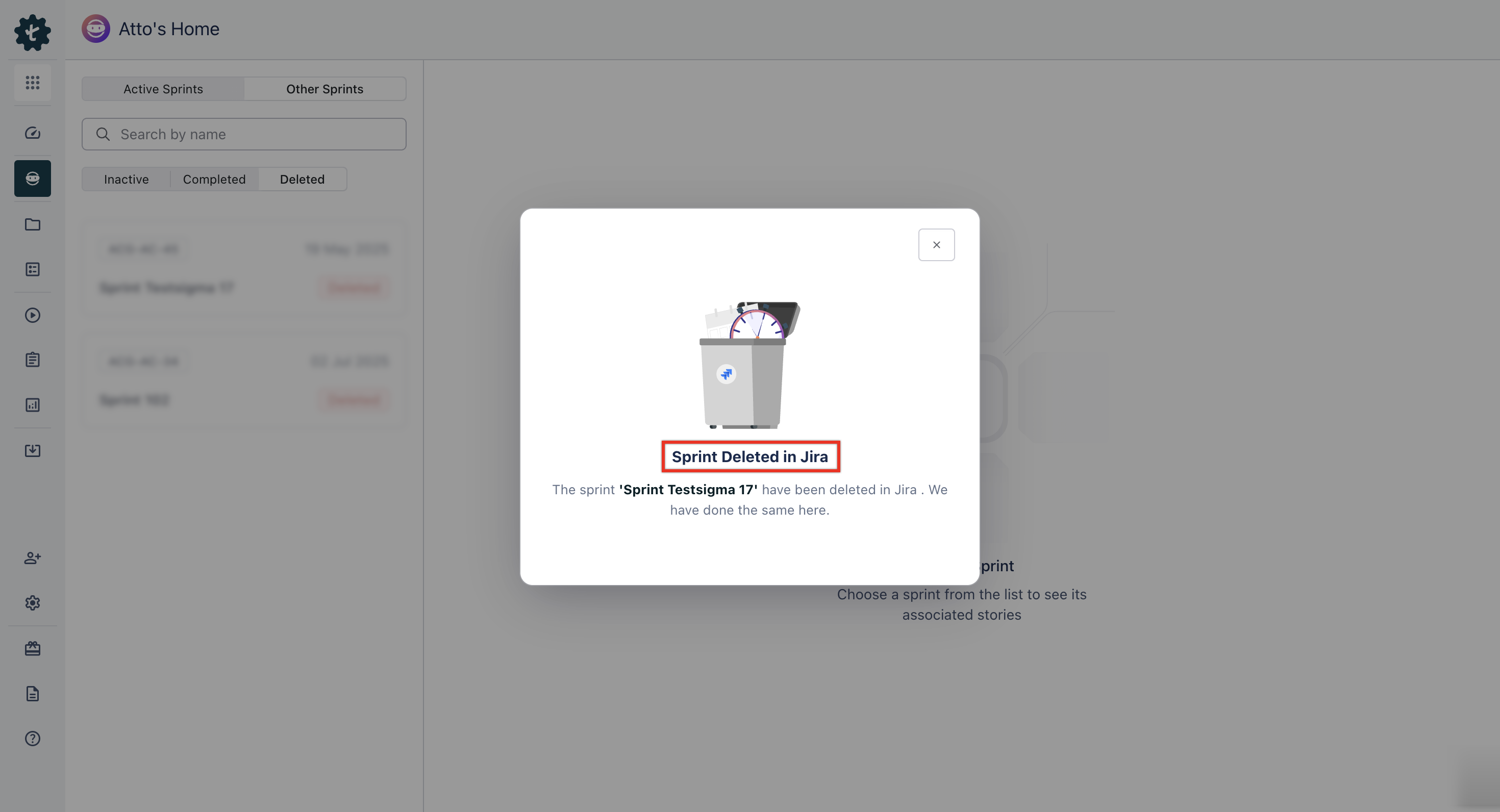The image size is (1500, 812).
Task: Open the clipboard test plans icon
Action: [x=32, y=359]
